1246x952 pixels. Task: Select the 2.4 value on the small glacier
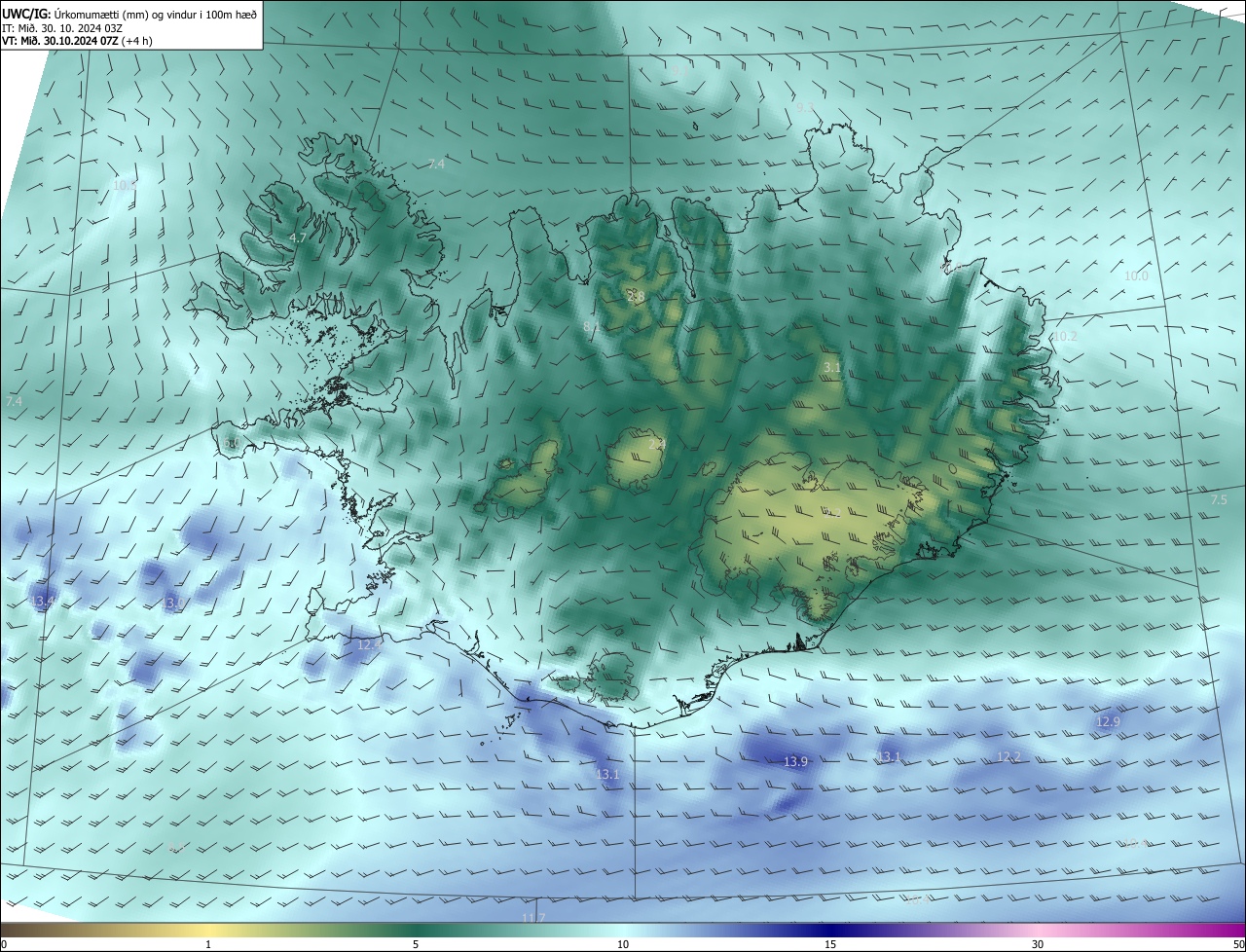(x=657, y=444)
